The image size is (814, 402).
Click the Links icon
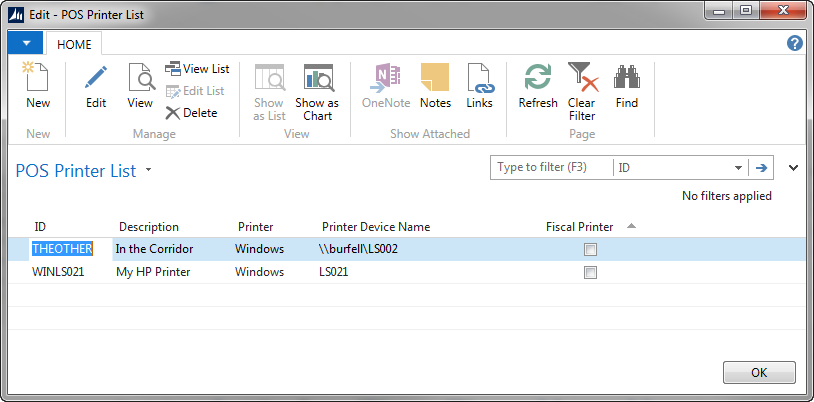click(480, 78)
